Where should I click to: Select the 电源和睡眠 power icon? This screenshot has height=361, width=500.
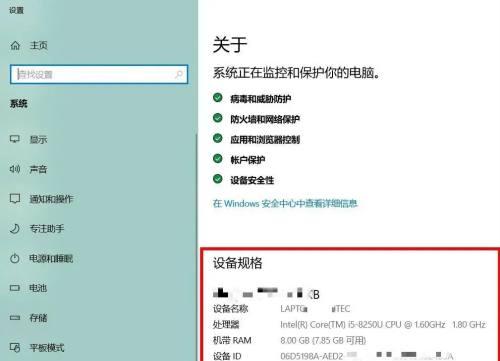point(15,258)
